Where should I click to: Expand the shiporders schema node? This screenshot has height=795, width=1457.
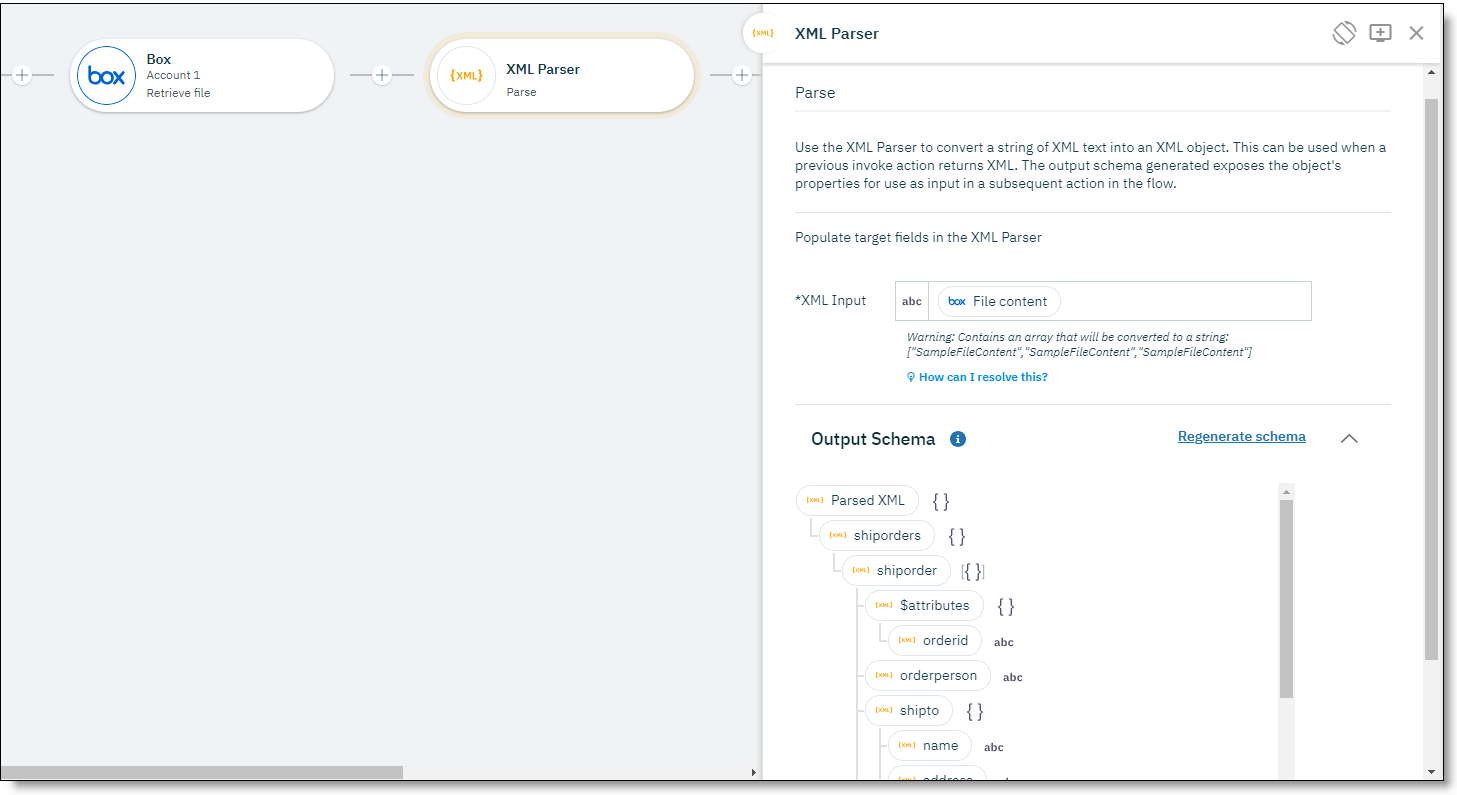[876, 535]
